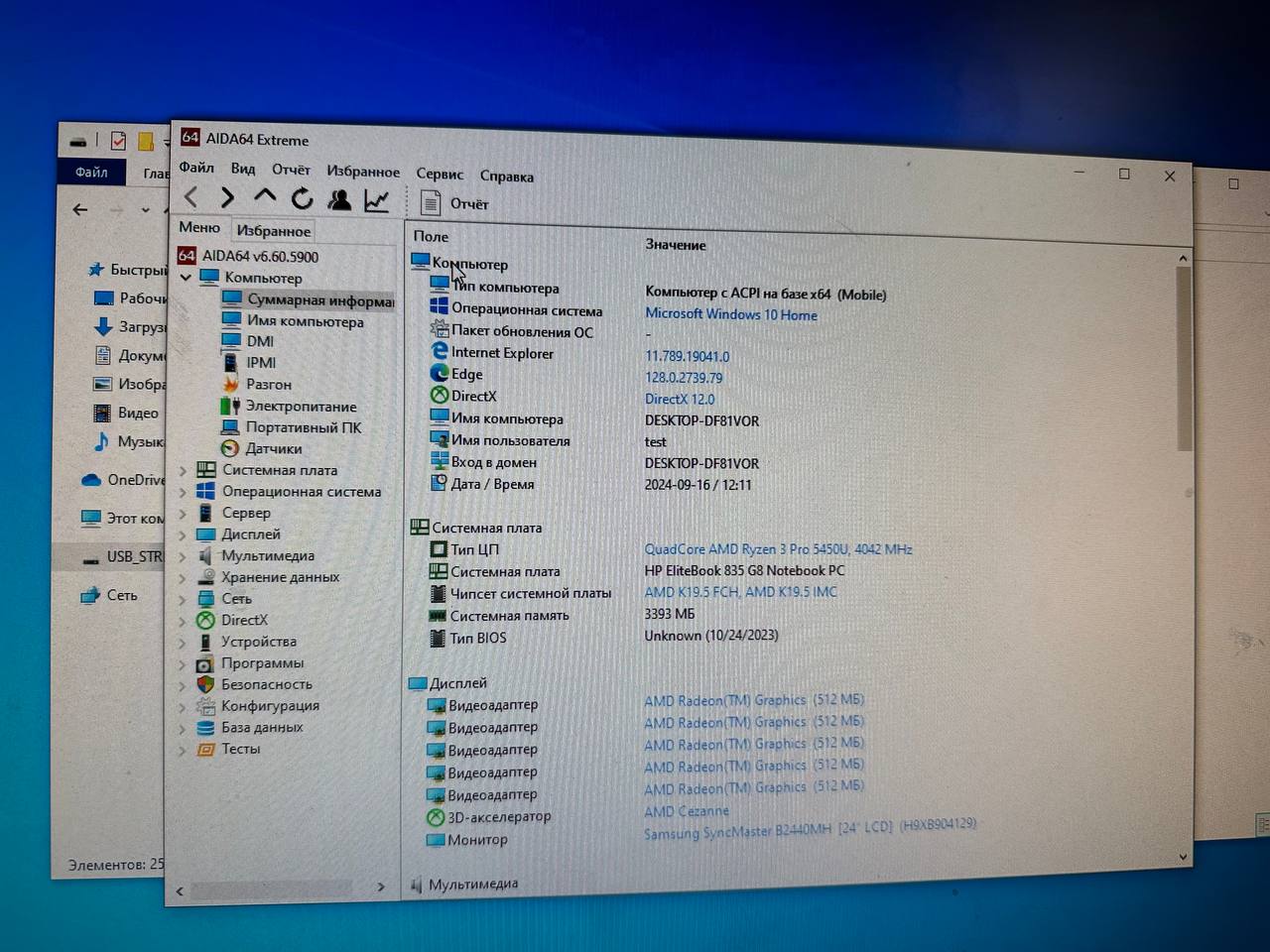Open the QuadCore AMD Ryzen 3 Pro link

click(778, 548)
